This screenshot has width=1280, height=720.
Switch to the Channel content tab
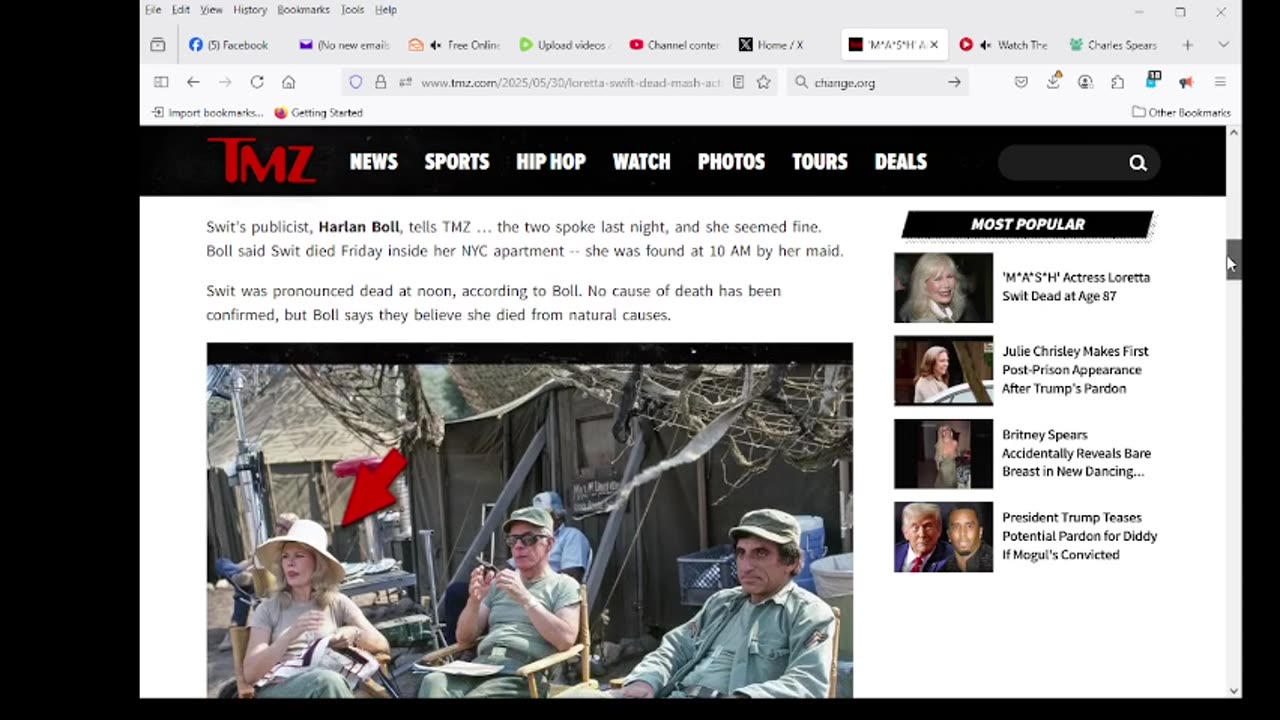[675, 45]
